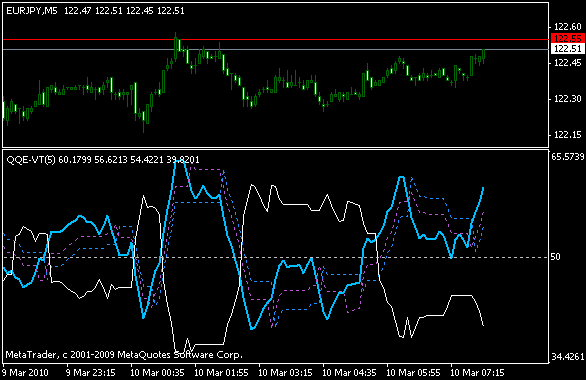Click the indicator value 60.1799
The image size is (586, 380).
coord(75,160)
